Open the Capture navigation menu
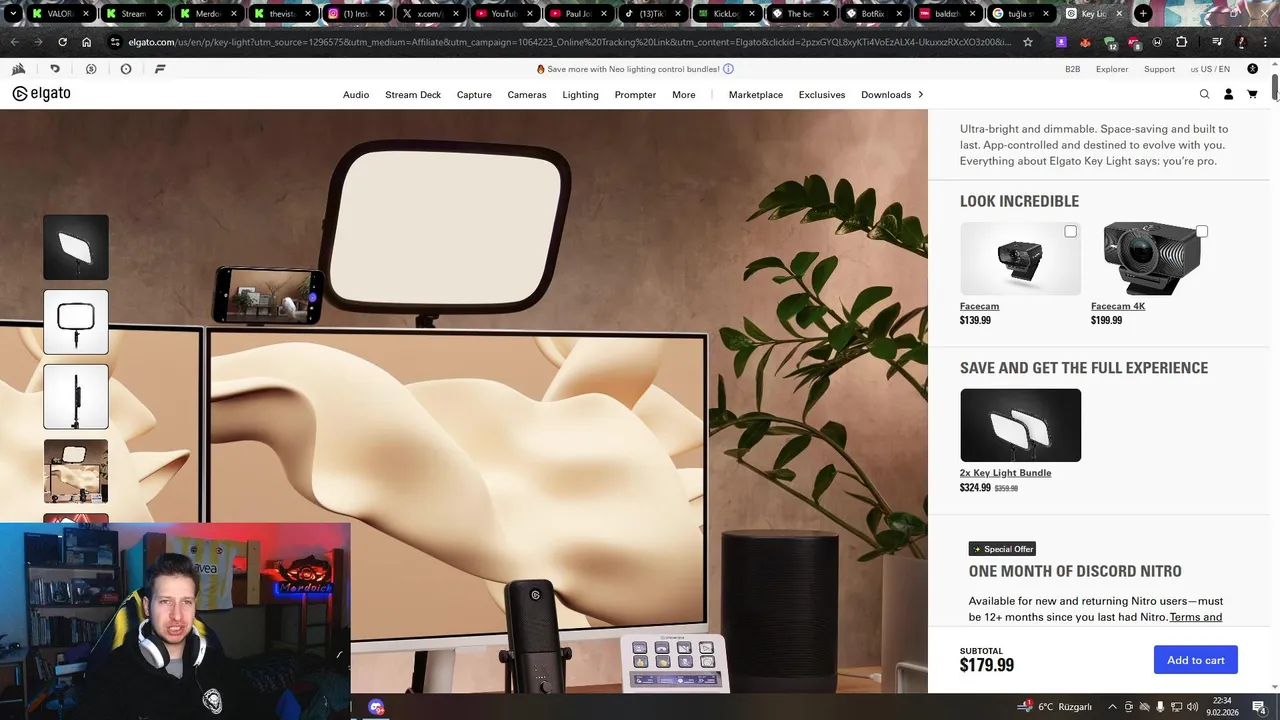 (474, 95)
